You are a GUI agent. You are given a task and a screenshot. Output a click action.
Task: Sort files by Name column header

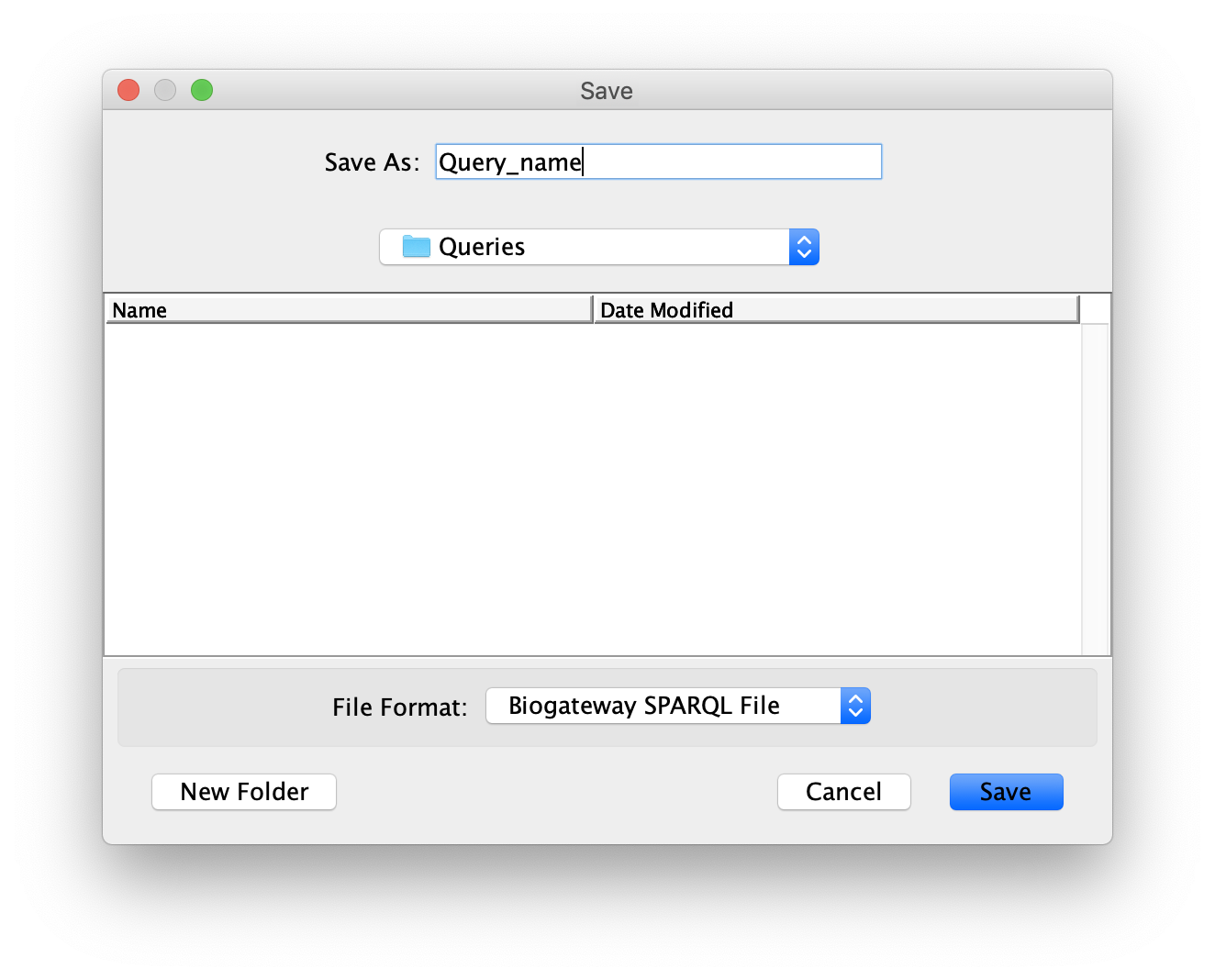pos(350,309)
